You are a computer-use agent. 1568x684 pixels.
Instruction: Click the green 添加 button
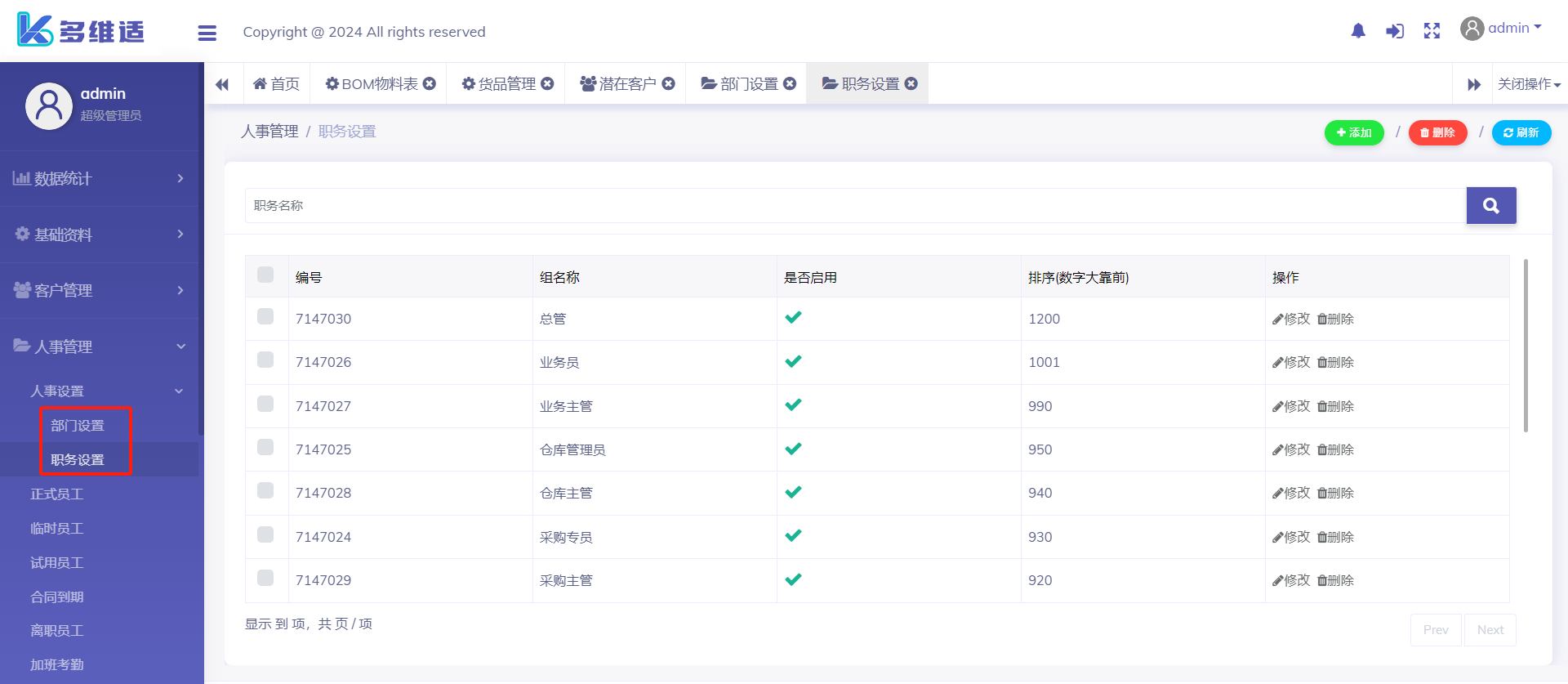coord(1353,132)
